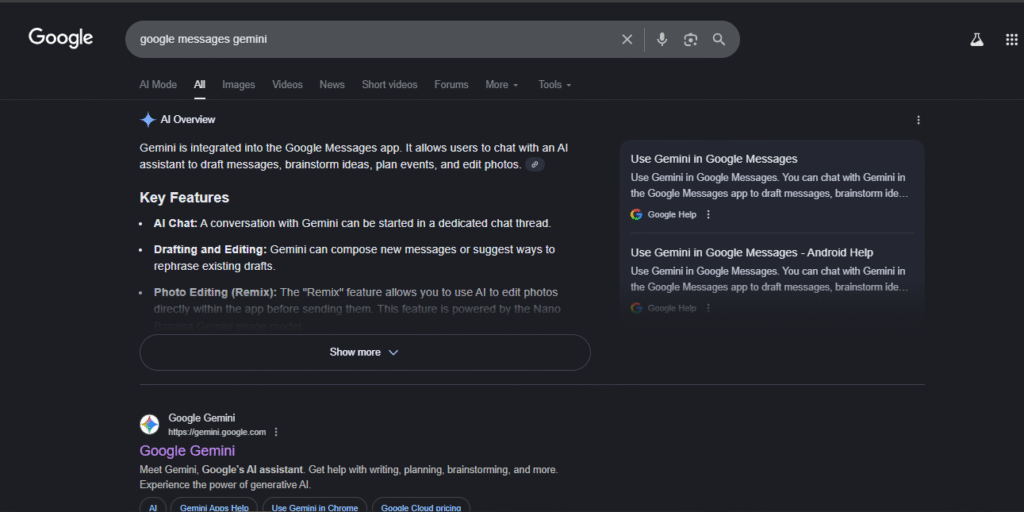The image size is (1024, 512).
Task: Switch to News tab
Action: pos(332,85)
